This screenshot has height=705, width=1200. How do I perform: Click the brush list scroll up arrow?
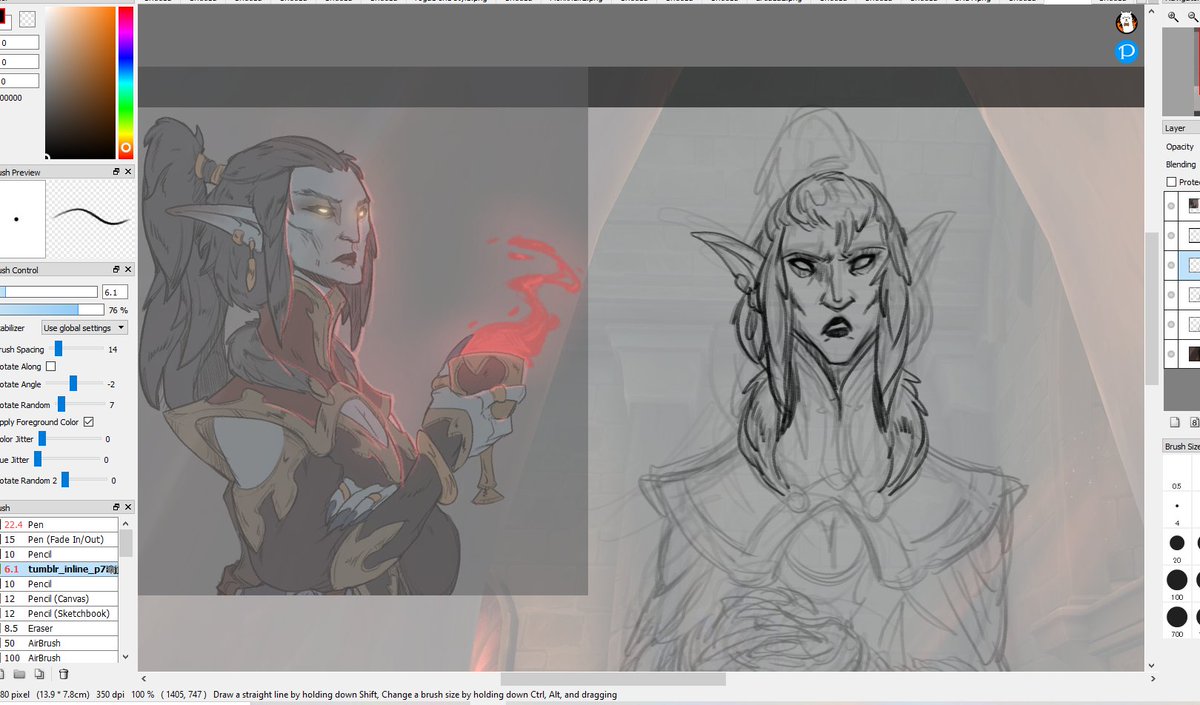tap(126, 523)
